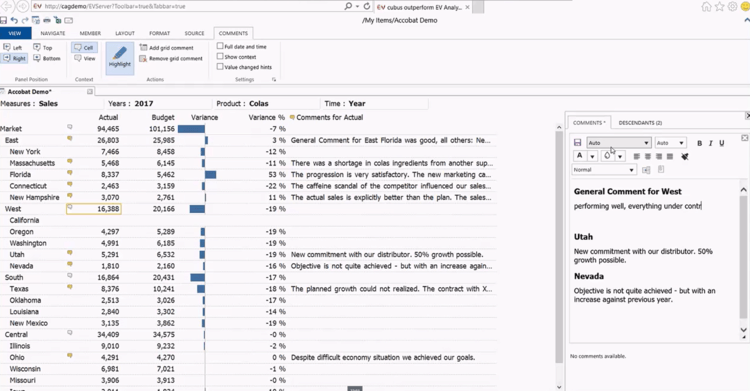The height and width of the screenshot is (391, 750).
Task: Enable Full date and time checkbox
Action: coord(220,46)
